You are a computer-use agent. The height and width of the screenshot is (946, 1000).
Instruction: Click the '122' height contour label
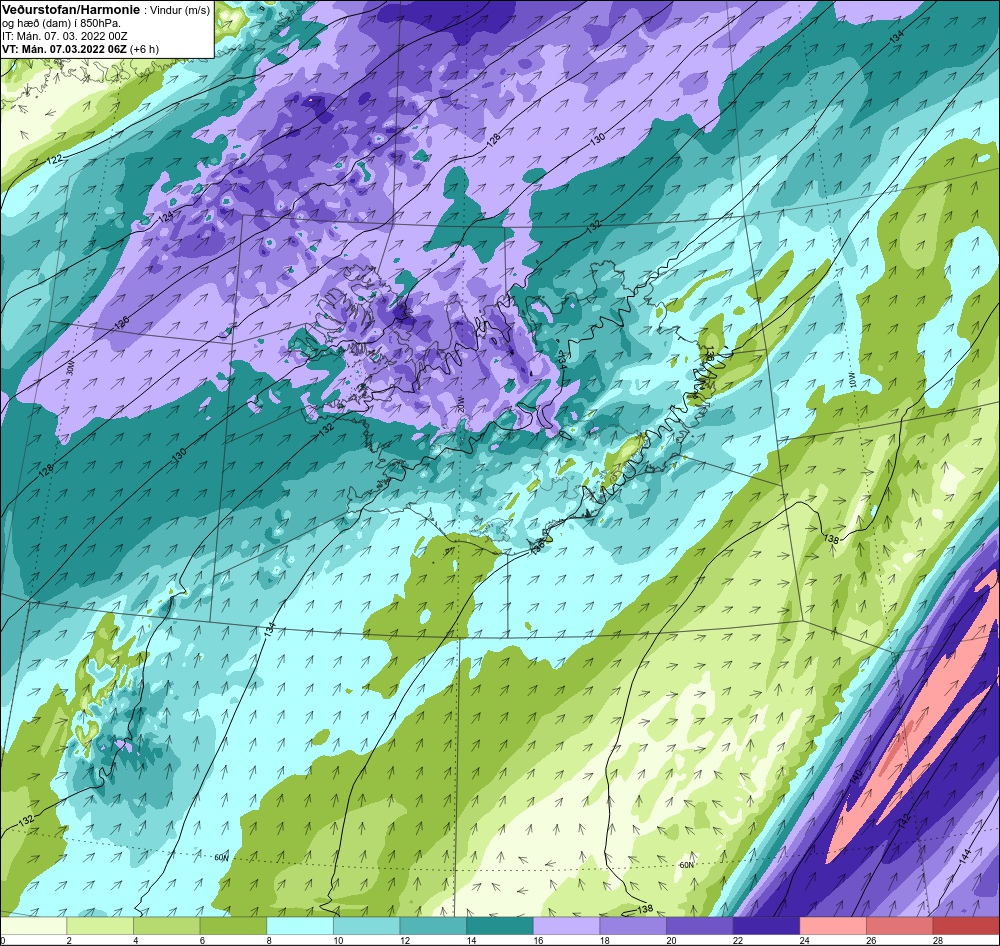pyautogui.click(x=56, y=158)
